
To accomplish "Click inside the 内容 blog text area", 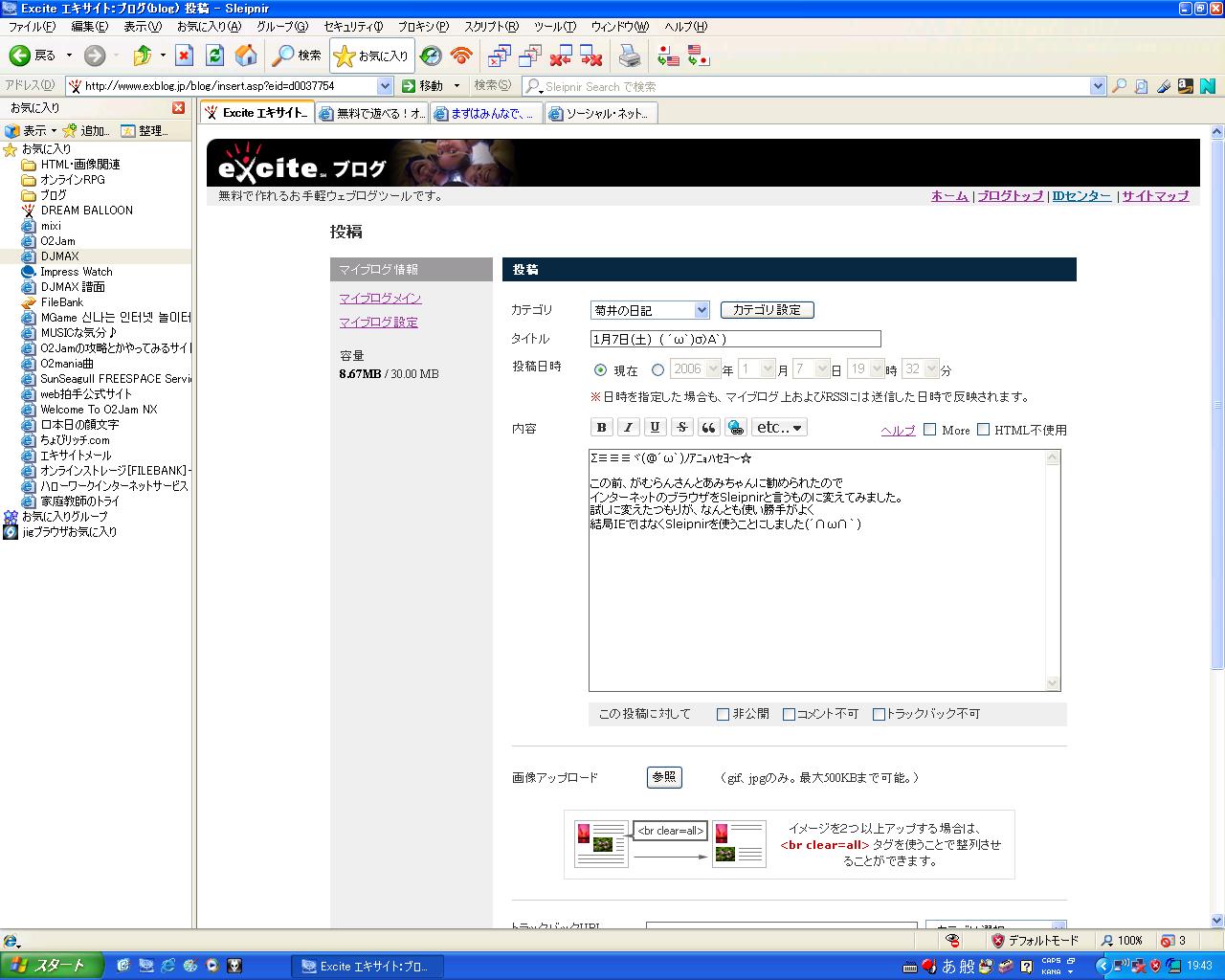I will [824, 570].
